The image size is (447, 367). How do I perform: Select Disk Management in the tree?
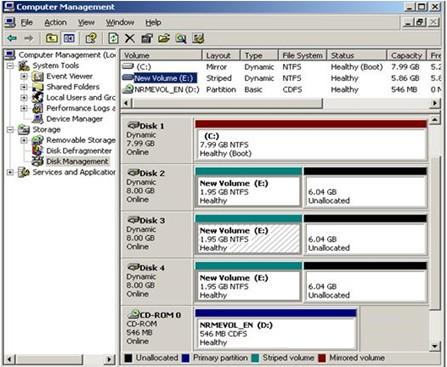(77, 162)
